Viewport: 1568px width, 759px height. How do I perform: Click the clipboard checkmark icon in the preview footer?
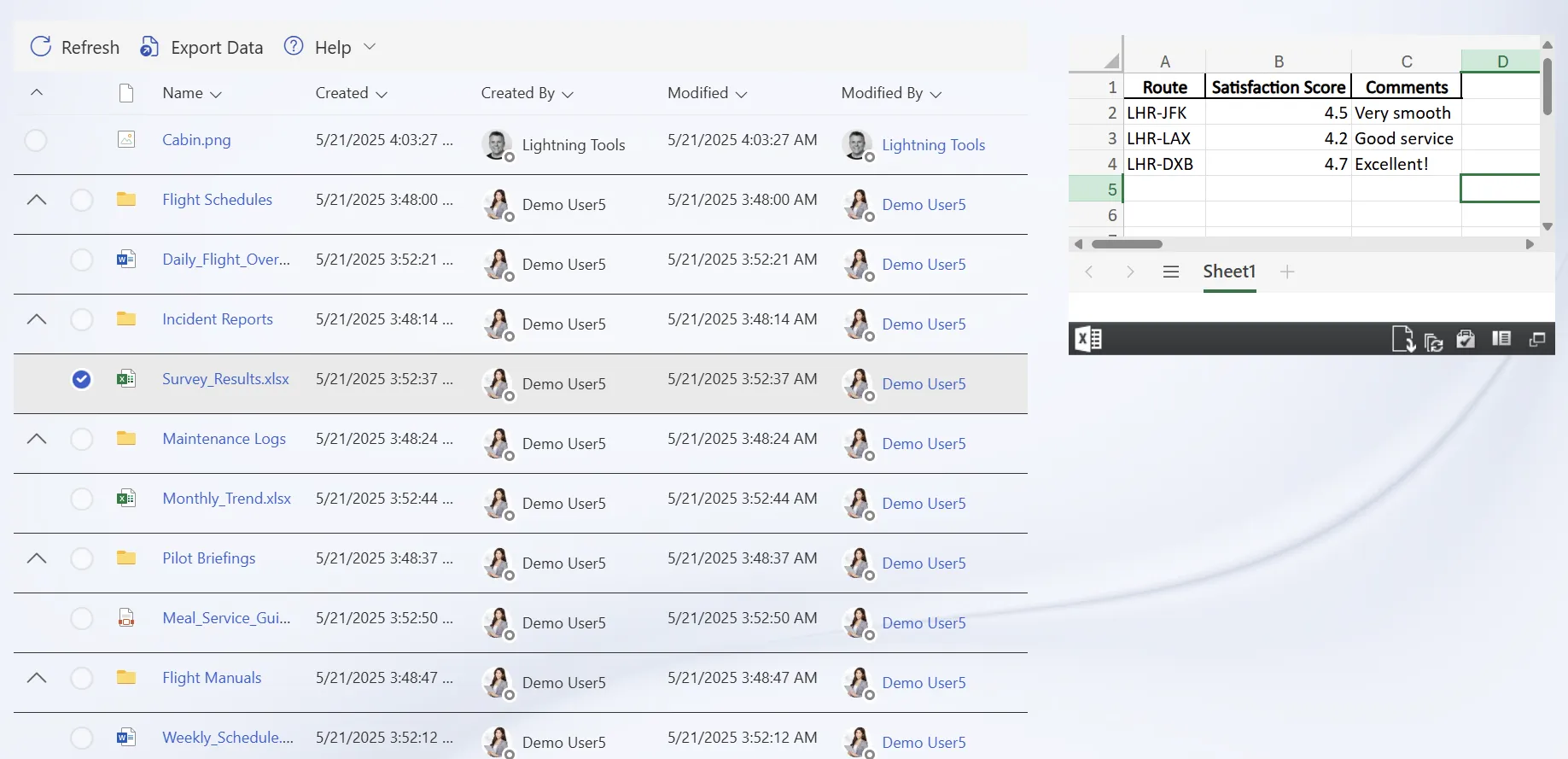1466,339
